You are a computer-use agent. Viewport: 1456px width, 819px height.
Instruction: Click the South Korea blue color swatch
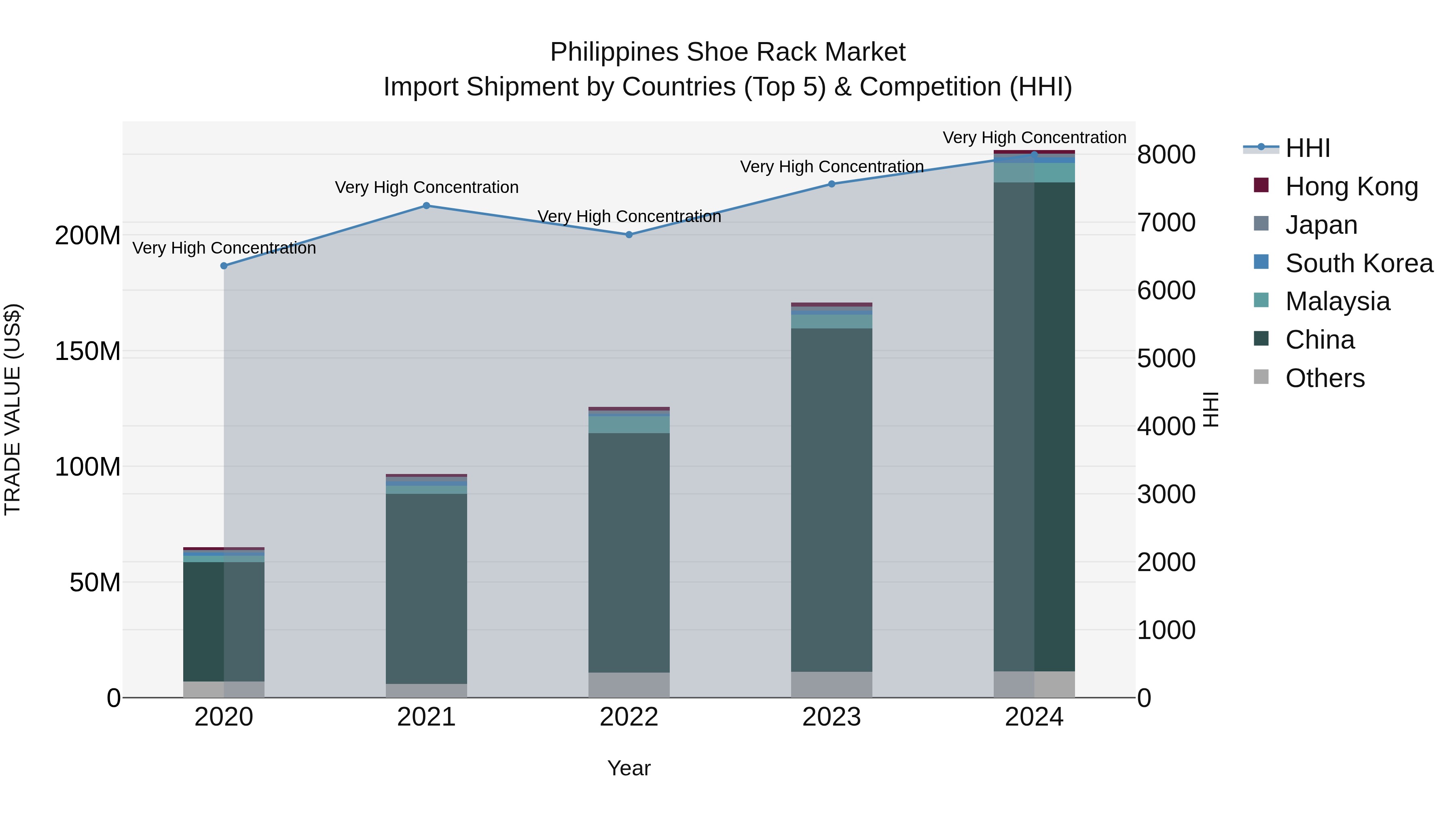[1261, 262]
